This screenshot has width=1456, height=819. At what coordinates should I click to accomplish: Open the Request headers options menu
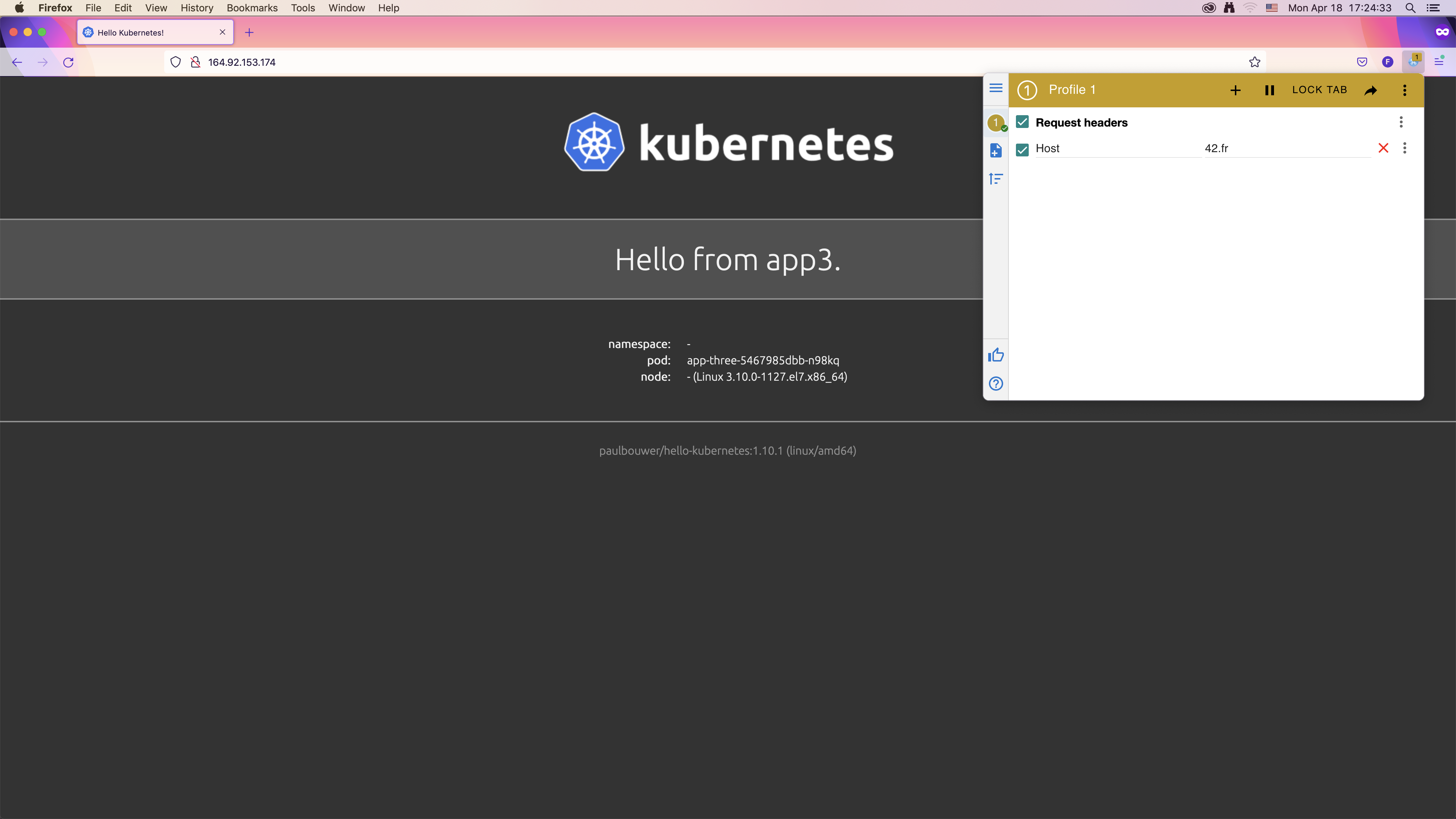coord(1401,122)
